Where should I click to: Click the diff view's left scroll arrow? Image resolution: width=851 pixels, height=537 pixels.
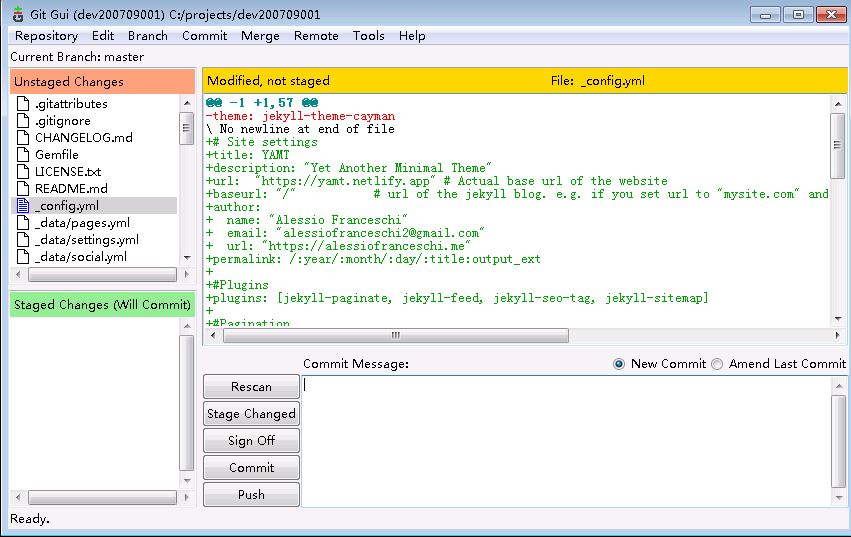[x=213, y=336]
